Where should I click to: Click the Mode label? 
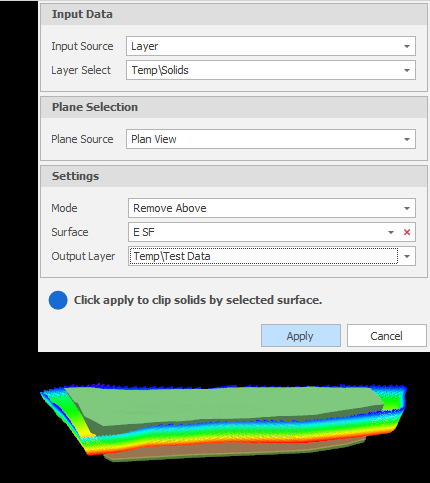64,208
